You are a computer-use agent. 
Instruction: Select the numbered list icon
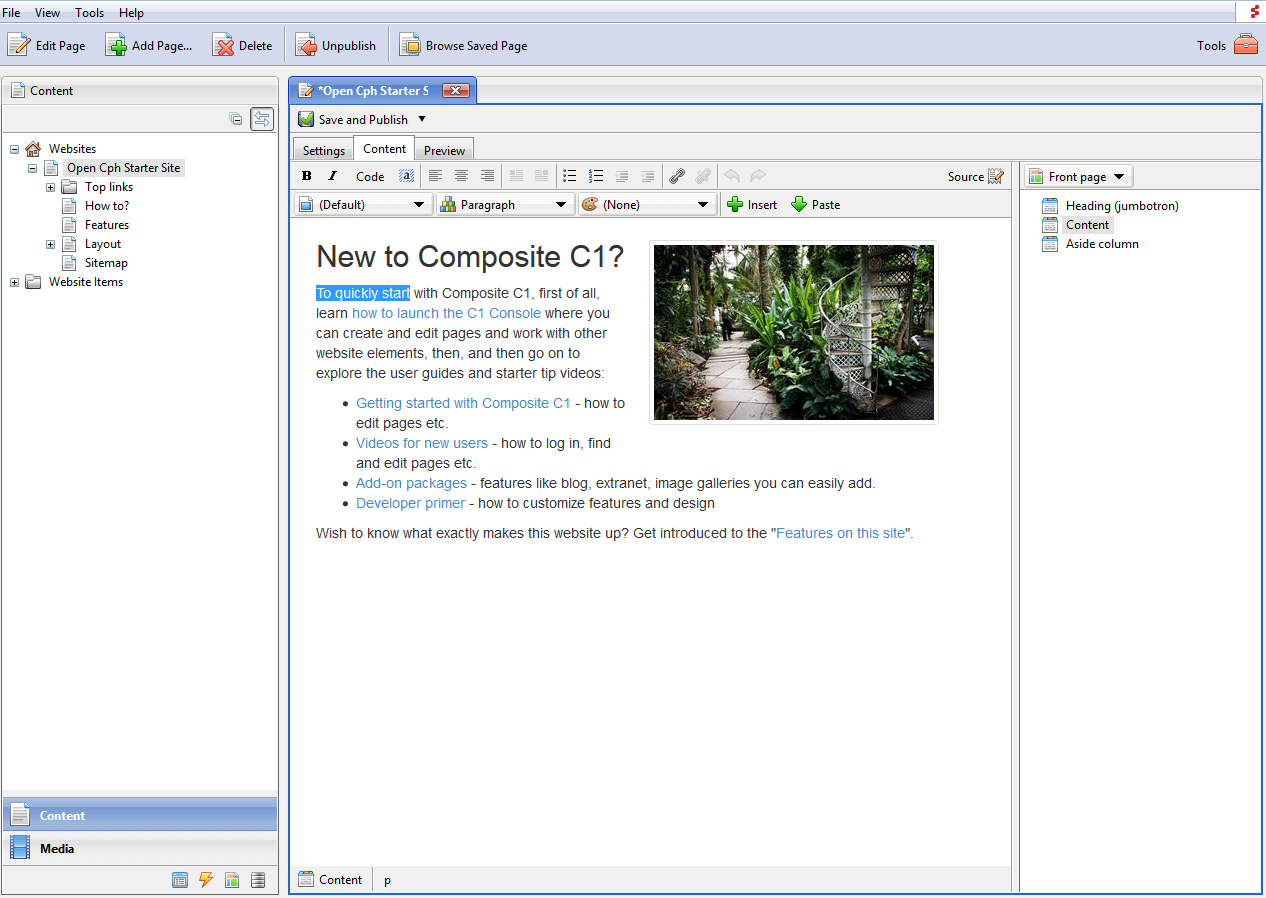click(595, 175)
